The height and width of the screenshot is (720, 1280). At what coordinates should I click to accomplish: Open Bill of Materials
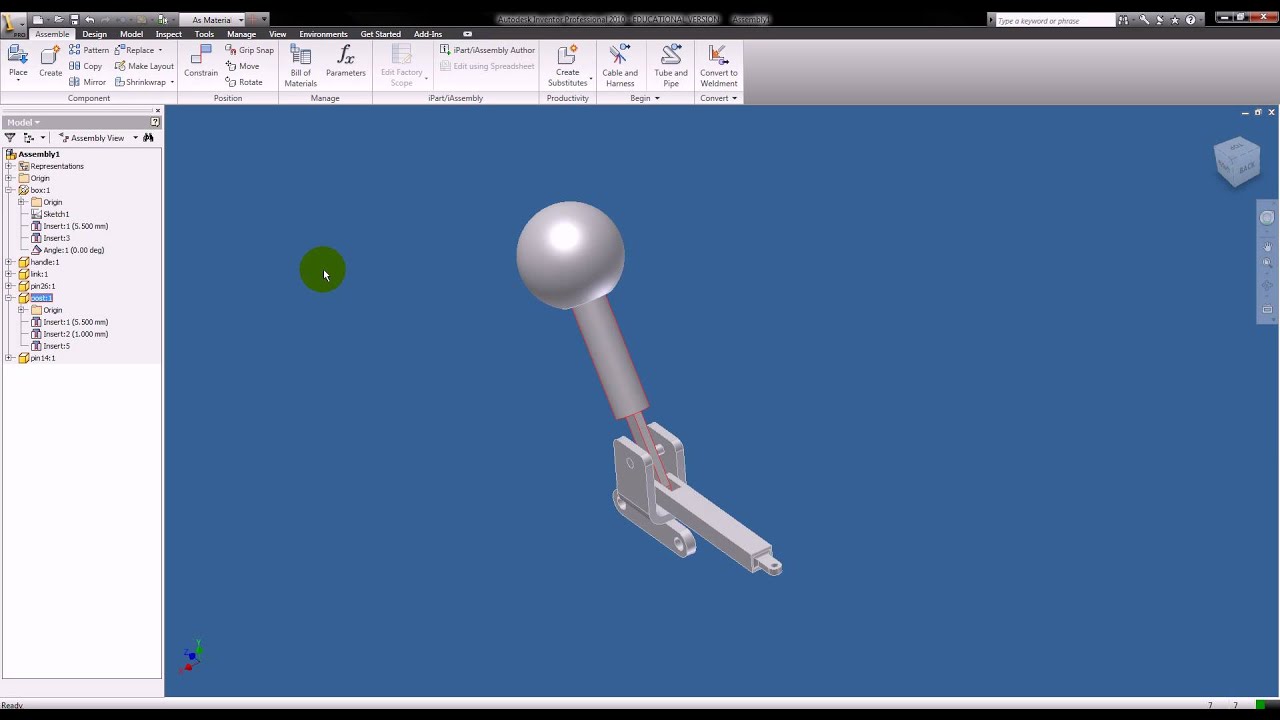(x=300, y=66)
